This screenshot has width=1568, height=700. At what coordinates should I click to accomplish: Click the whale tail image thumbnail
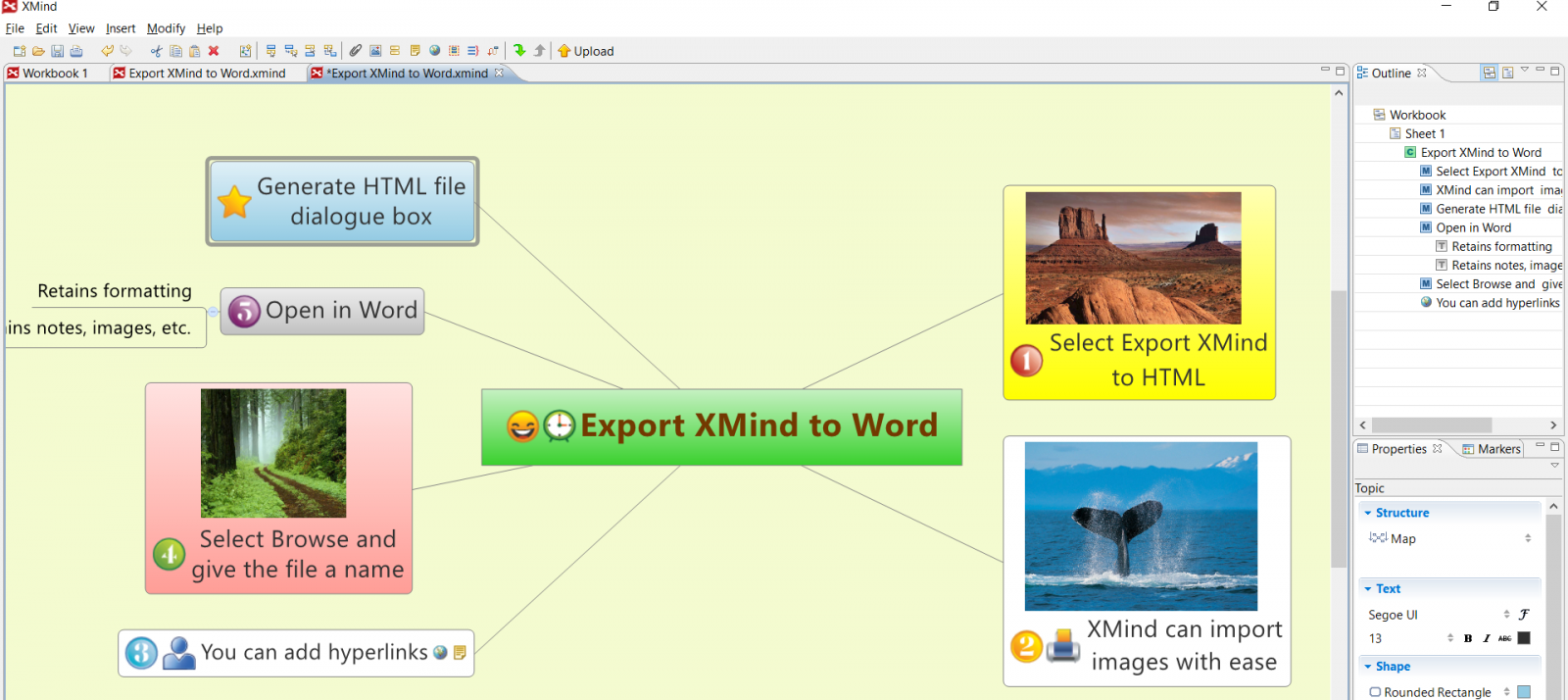click(x=1141, y=526)
